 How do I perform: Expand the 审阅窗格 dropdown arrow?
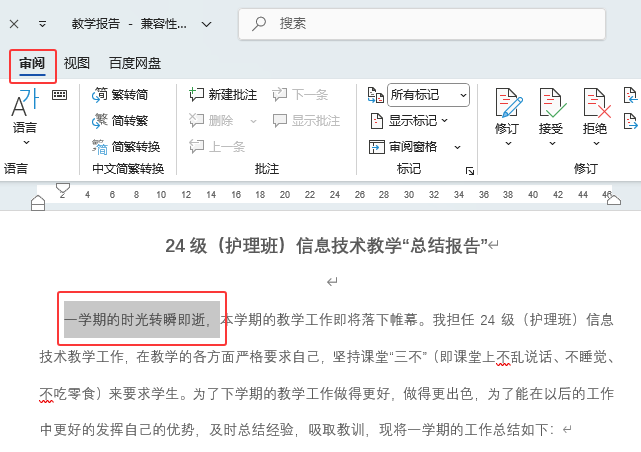[457, 147]
